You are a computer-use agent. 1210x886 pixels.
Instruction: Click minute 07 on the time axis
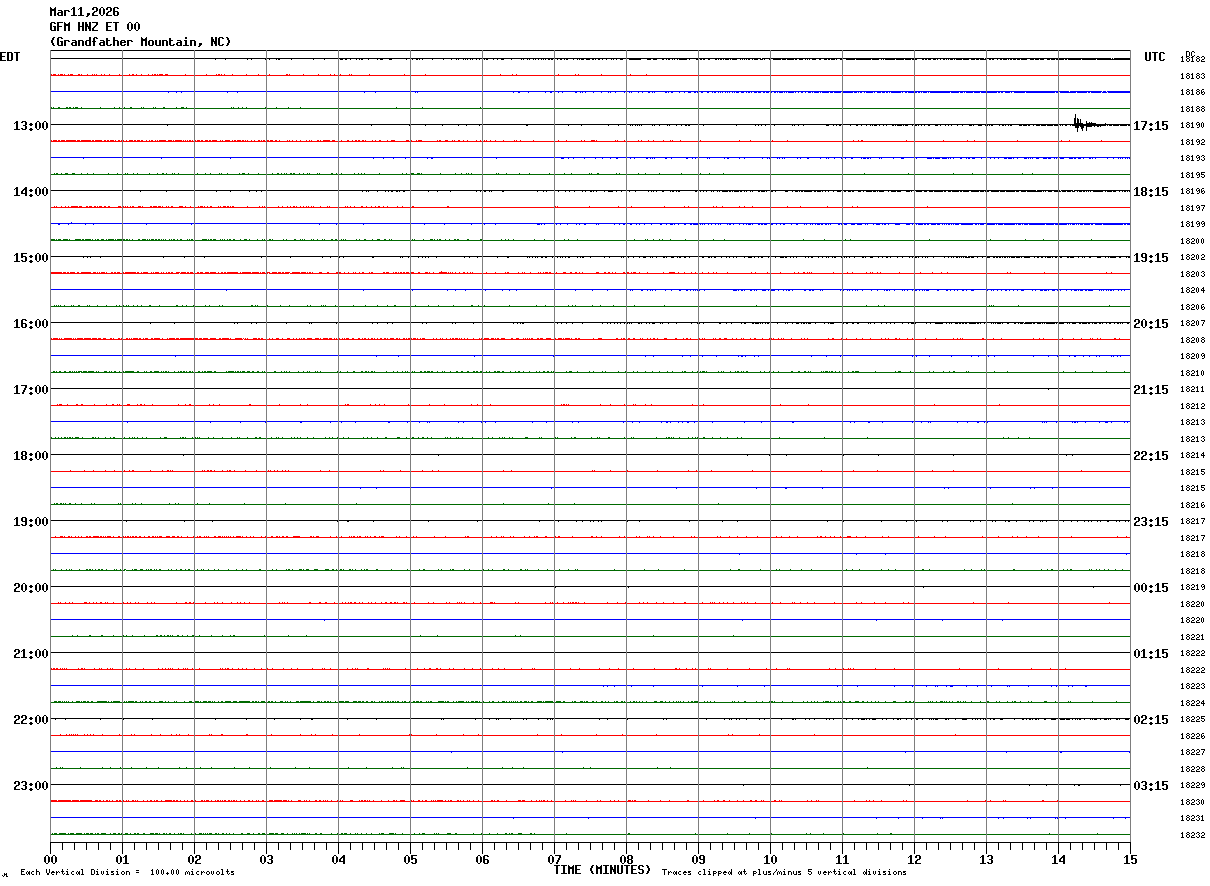click(554, 859)
